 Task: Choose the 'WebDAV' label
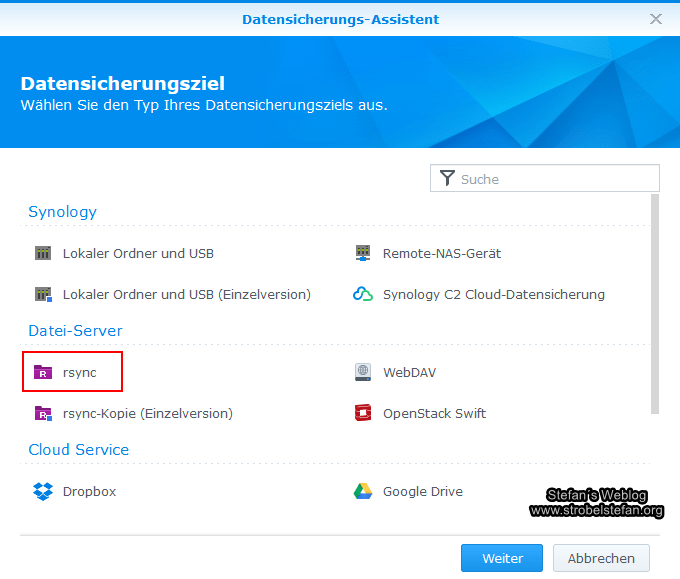[410, 373]
